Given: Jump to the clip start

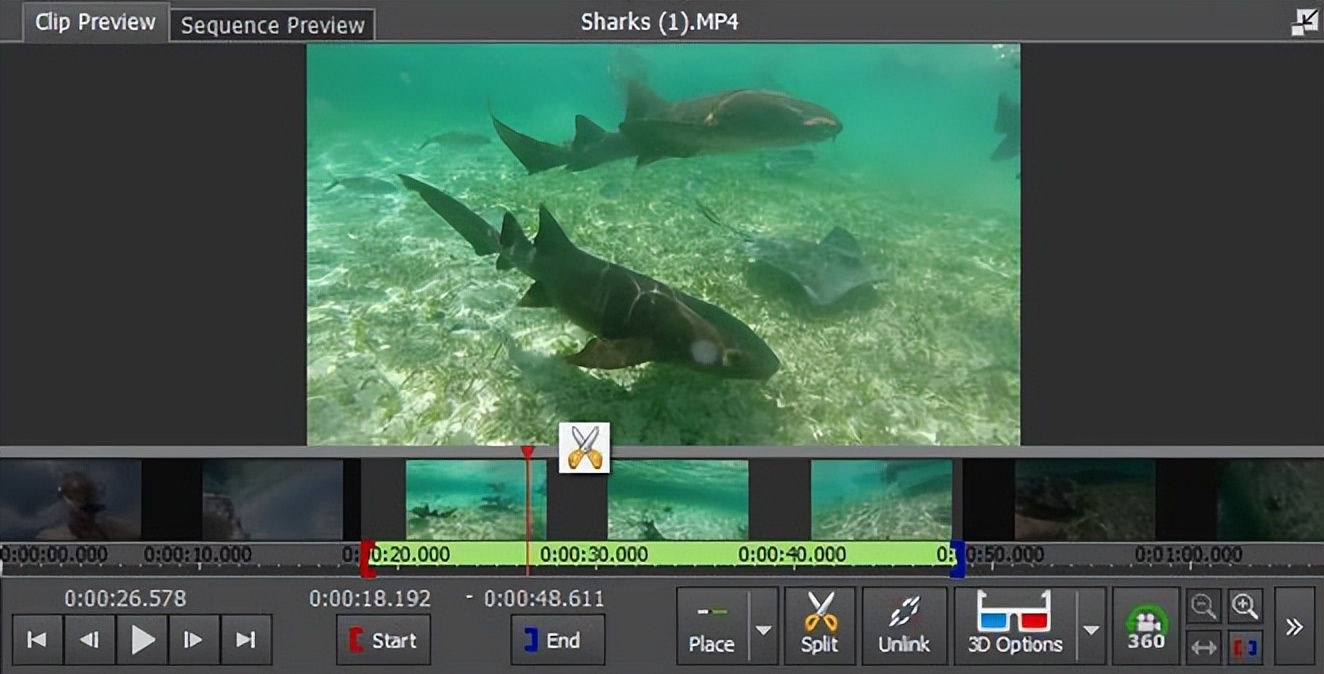Looking at the screenshot, I should point(37,640).
